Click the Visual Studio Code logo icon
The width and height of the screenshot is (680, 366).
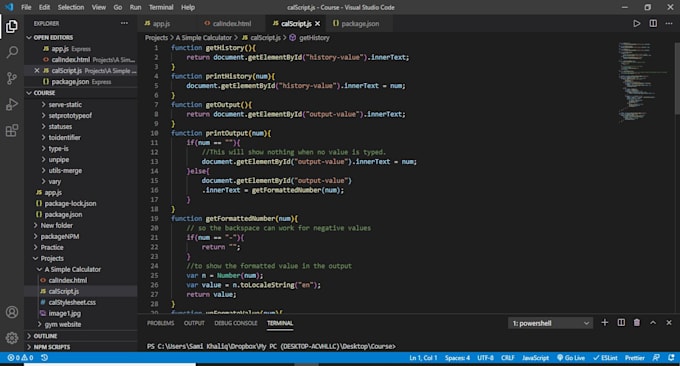[x=9, y=7]
